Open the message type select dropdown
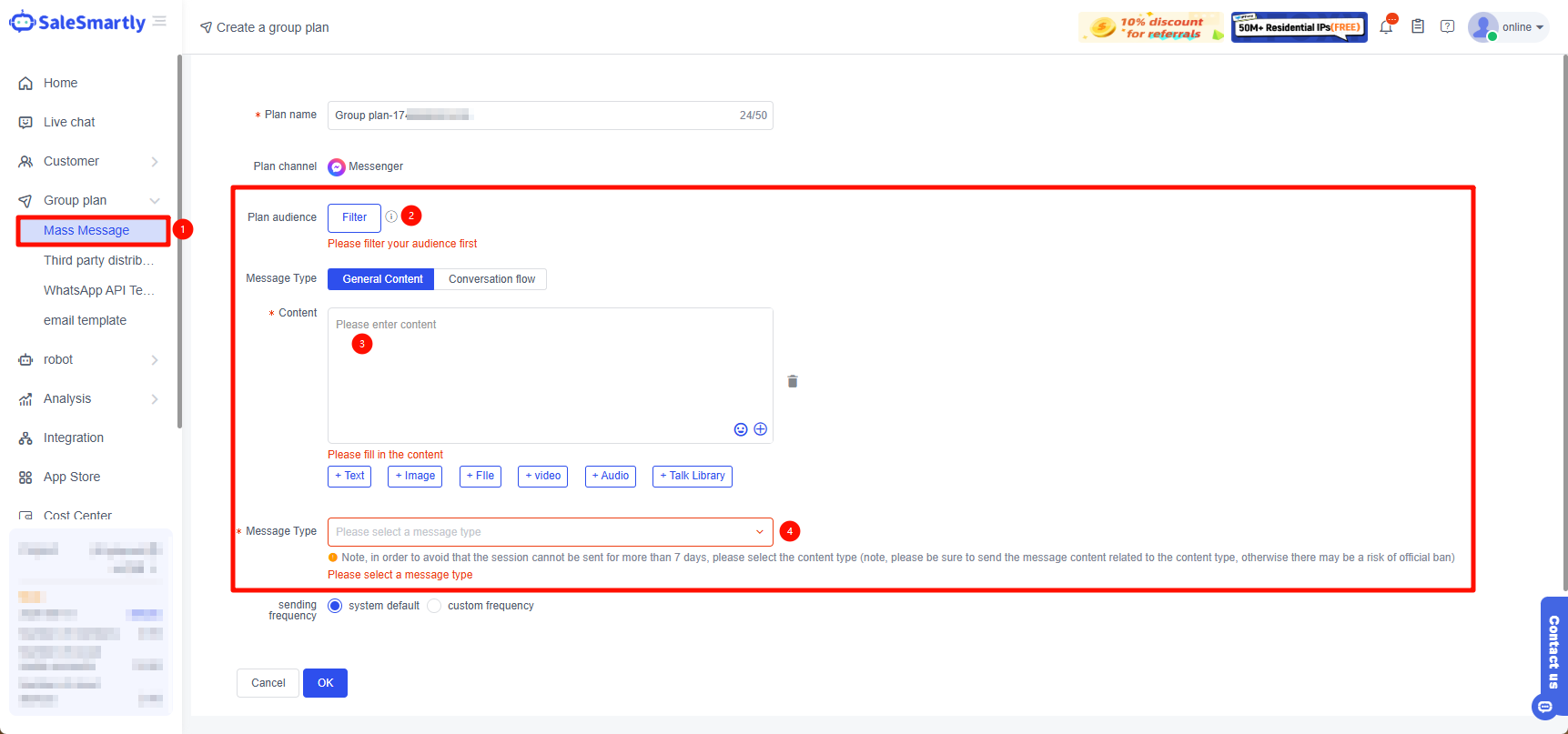The width and height of the screenshot is (1568, 734). [x=550, y=532]
